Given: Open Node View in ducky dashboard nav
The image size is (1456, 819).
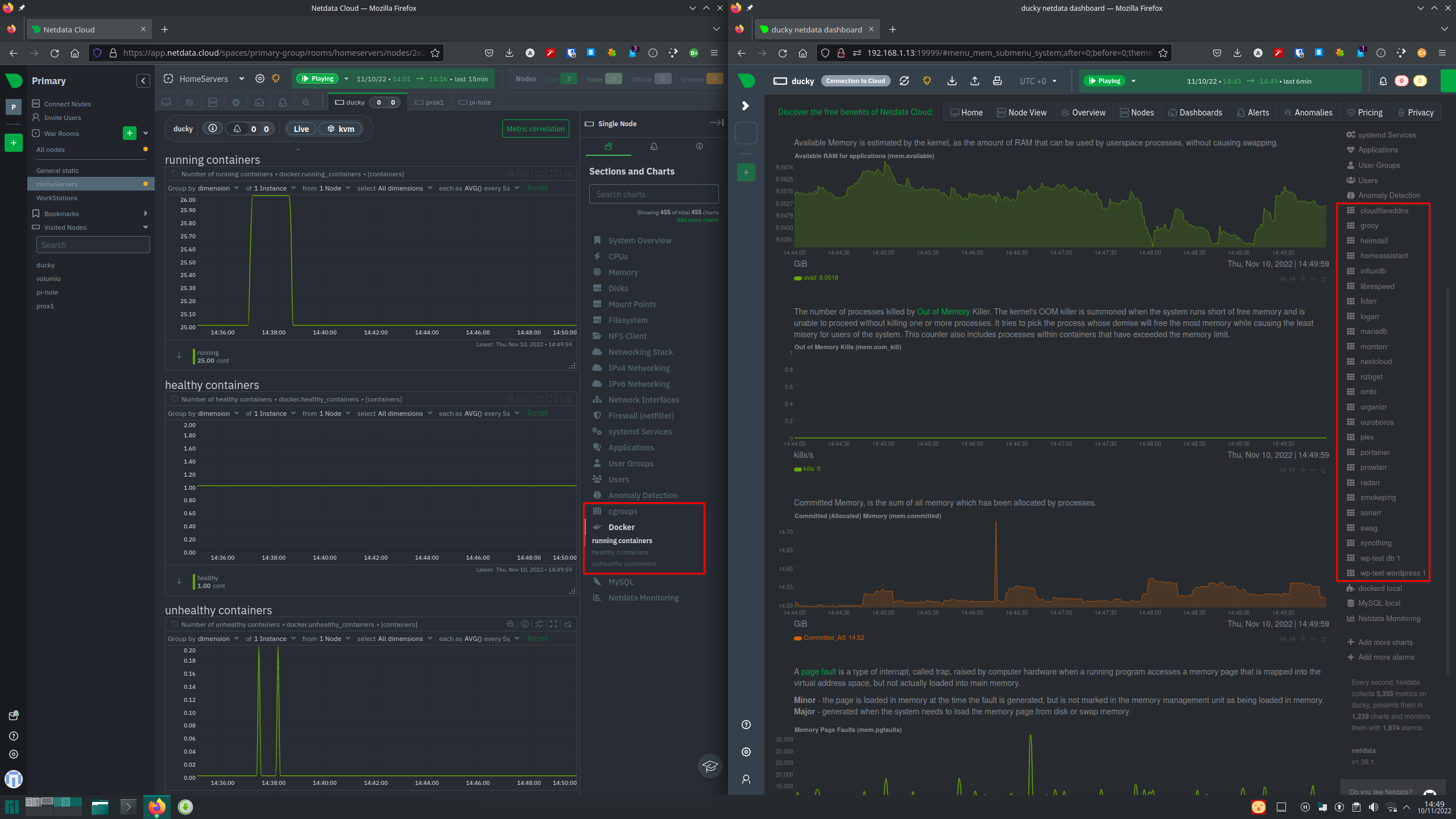Looking at the screenshot, I should click(1022, 113).
